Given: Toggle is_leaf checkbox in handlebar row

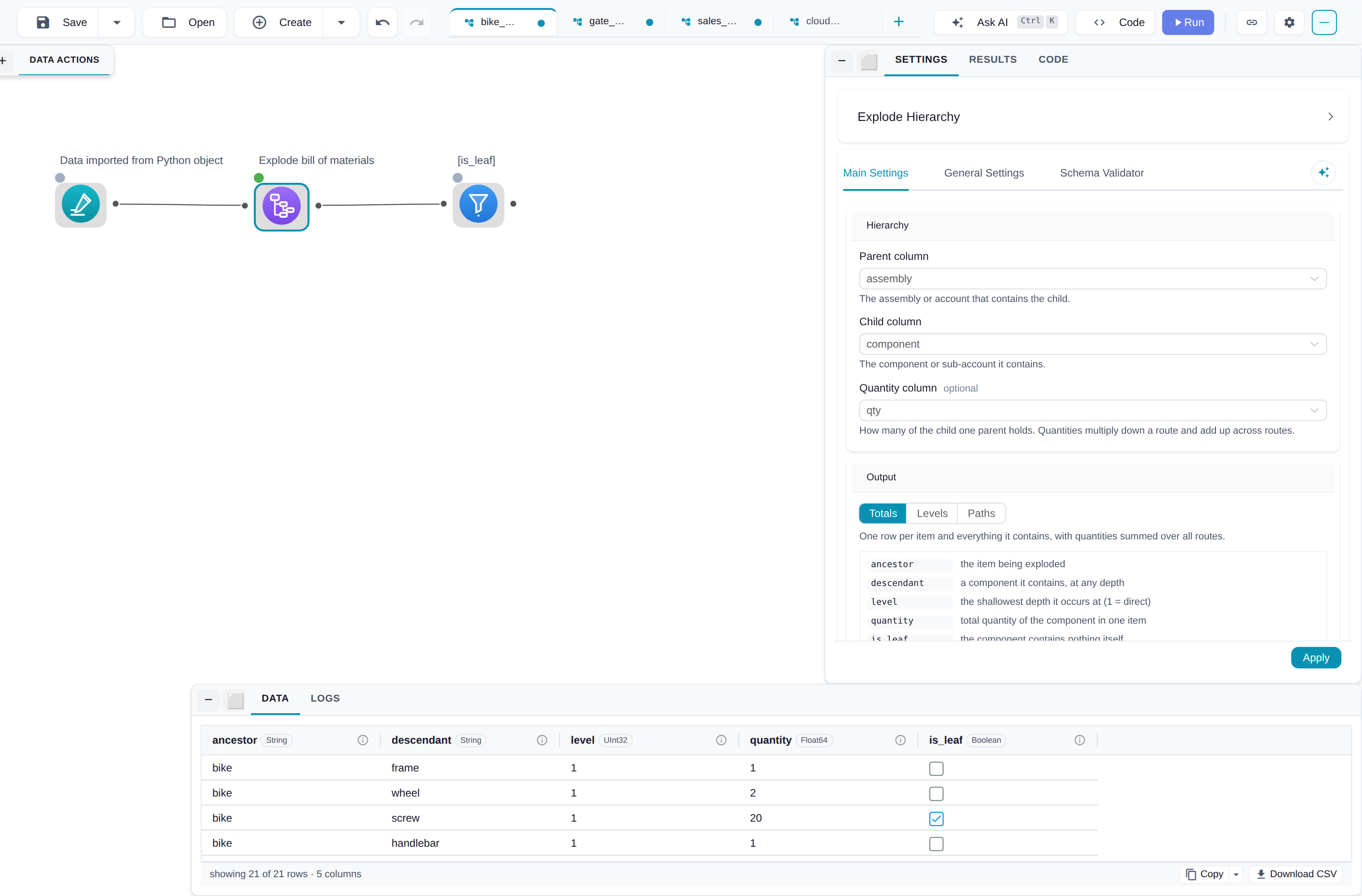Looking at the screenshot, I should (936, 844).
